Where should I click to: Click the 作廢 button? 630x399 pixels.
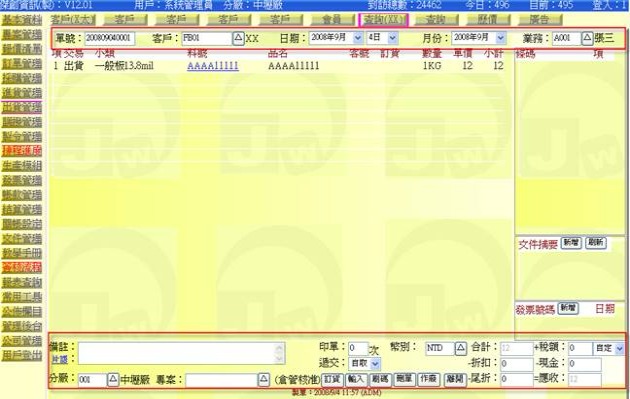[428, 379]
